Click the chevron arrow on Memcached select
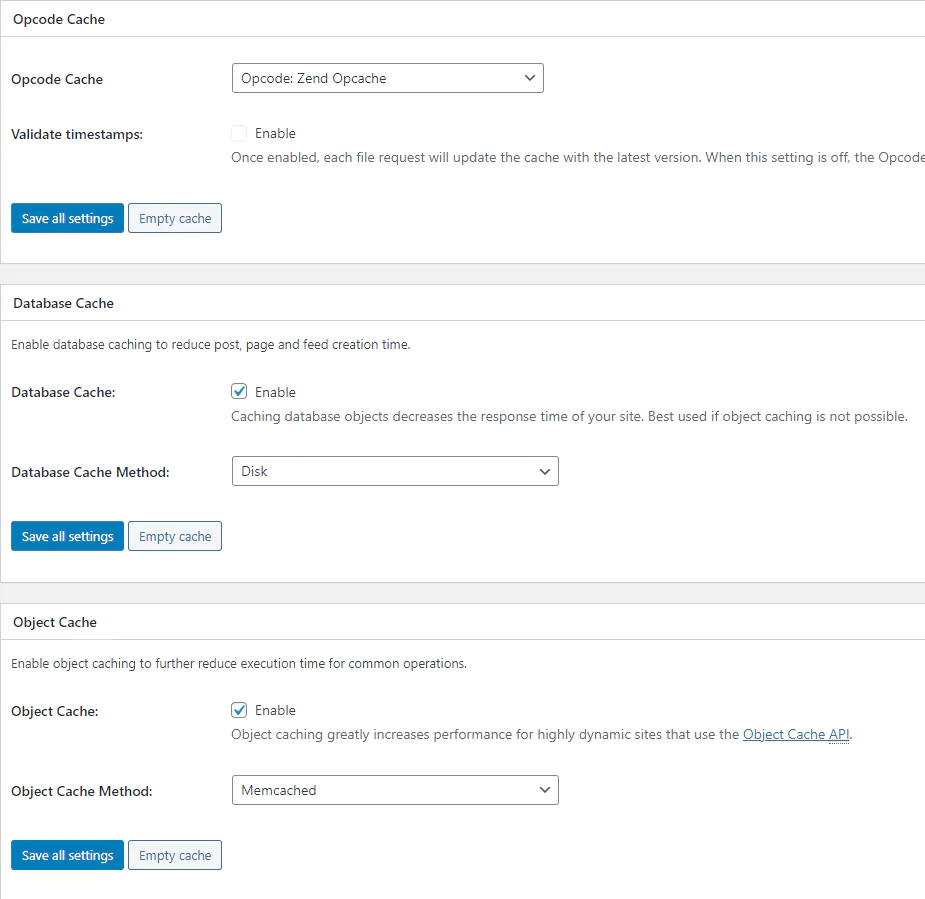Screen dimensions: 925x899 coord(544,790)
